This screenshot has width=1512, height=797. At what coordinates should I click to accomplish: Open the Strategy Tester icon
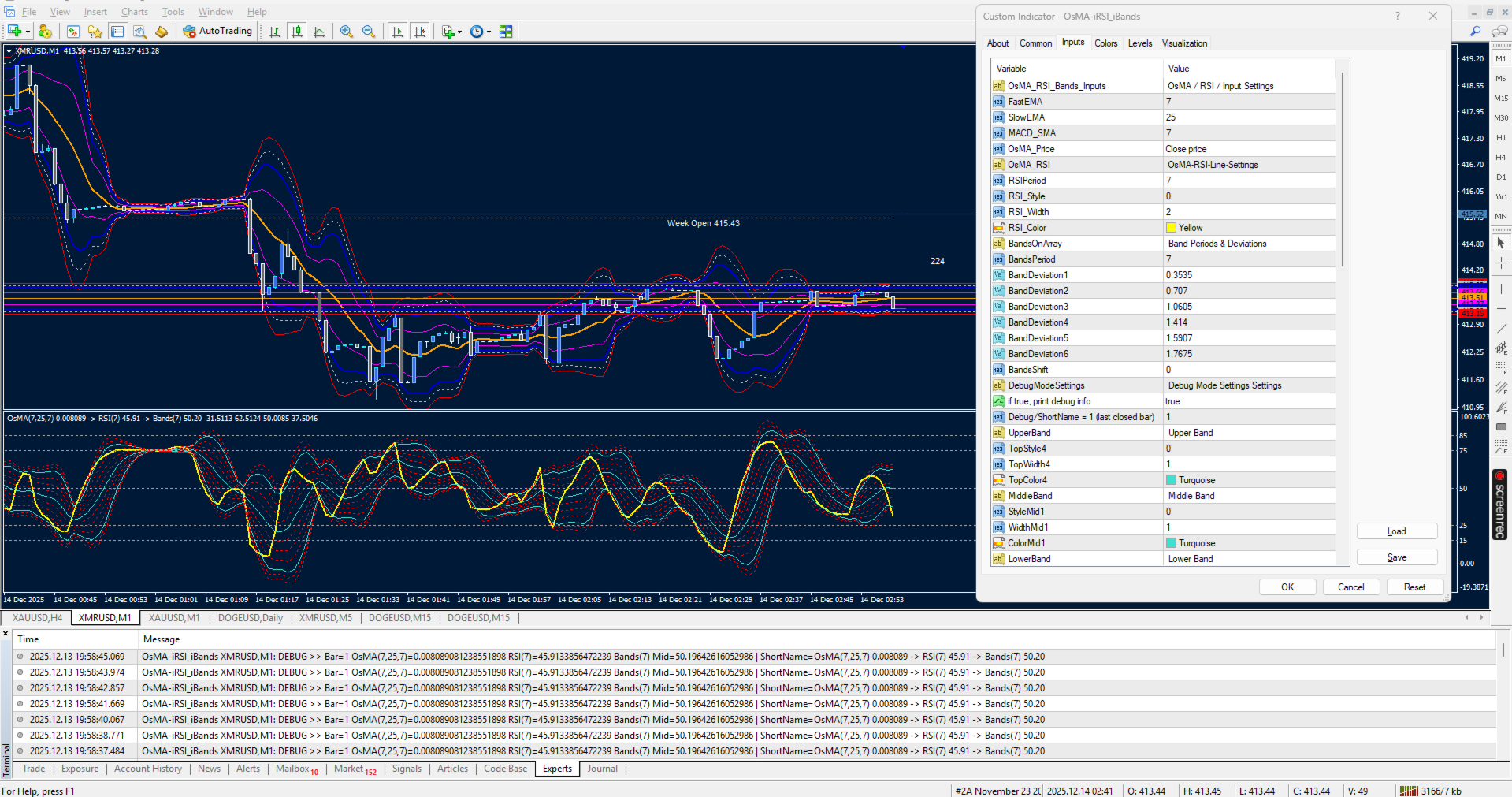pyautogui.click(x=139, y=32)
